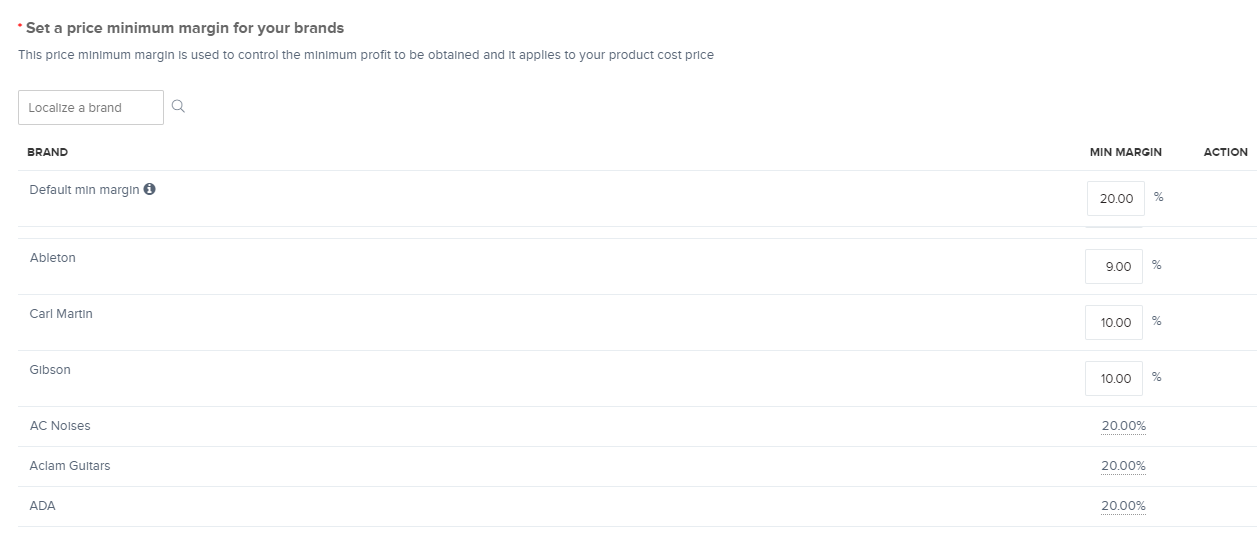The width and height of the screenshot is (1257, 545).
Task: Edit the Default min margin percentage field
Action: [x=1115, y=198]
